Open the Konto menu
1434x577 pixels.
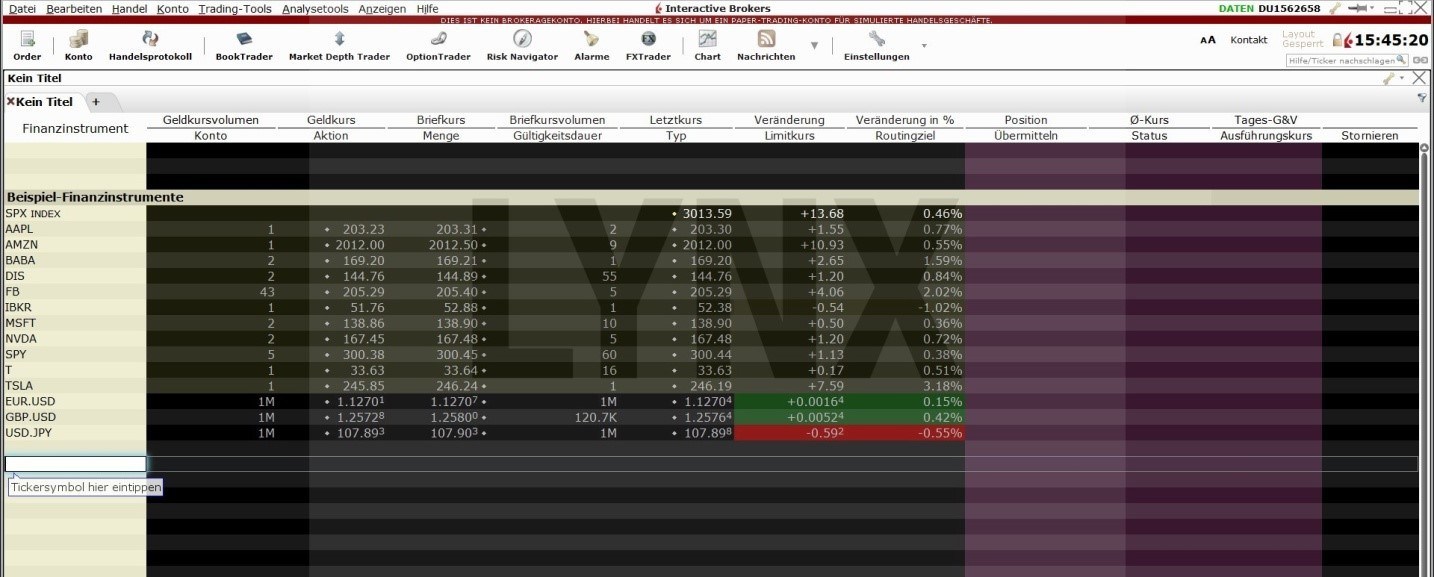coord(173,8)
